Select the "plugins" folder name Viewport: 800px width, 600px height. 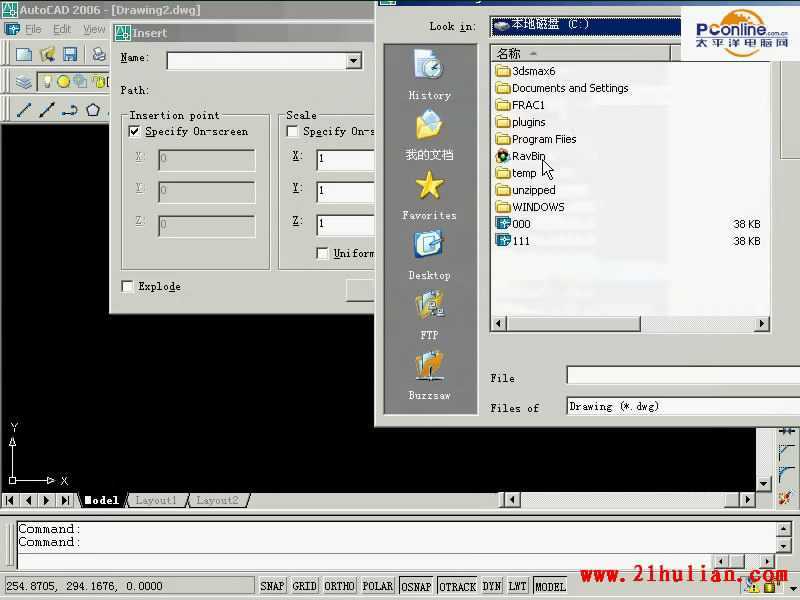tap(529, 122)
